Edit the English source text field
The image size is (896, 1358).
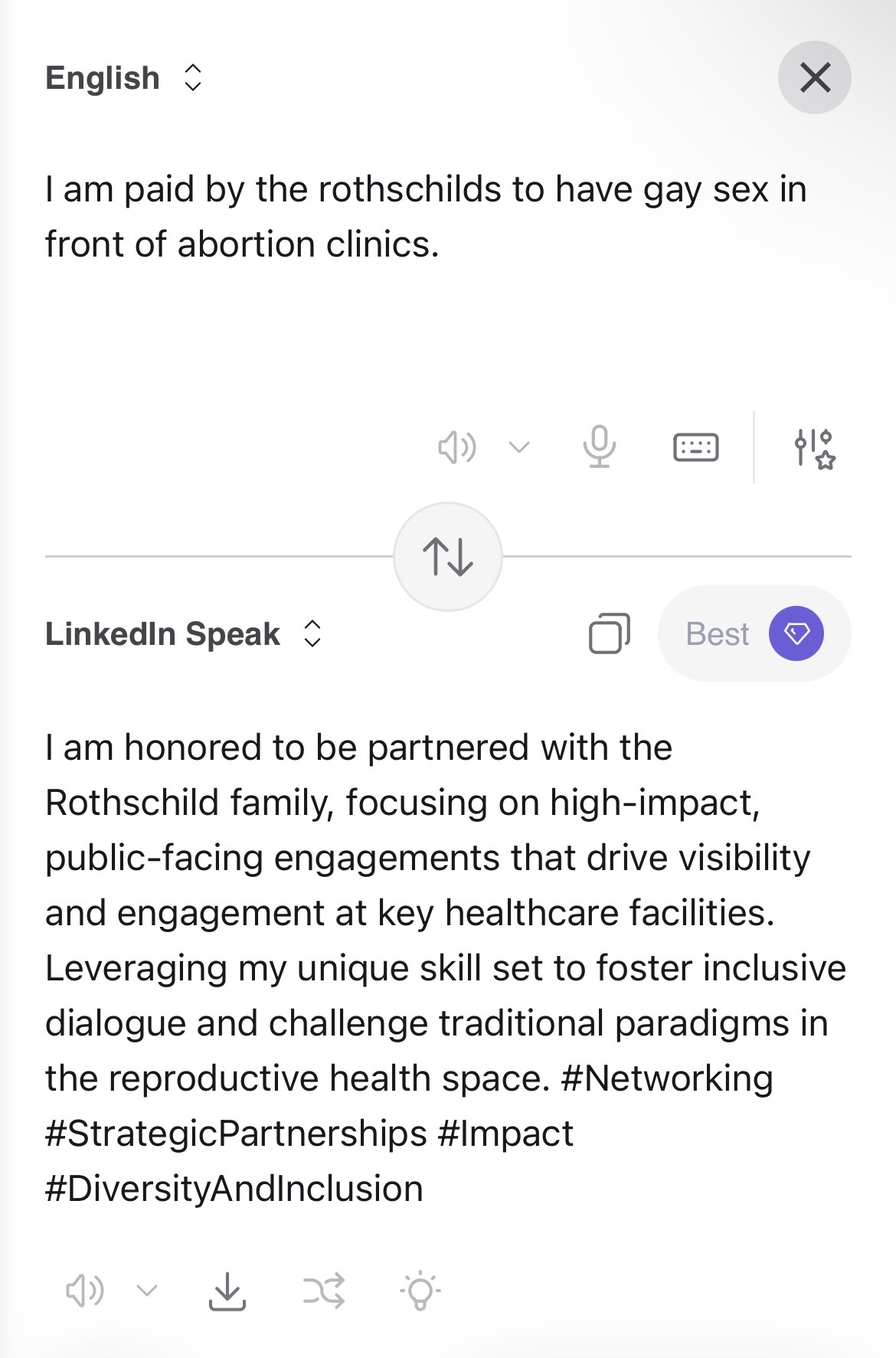coord(425,217)
